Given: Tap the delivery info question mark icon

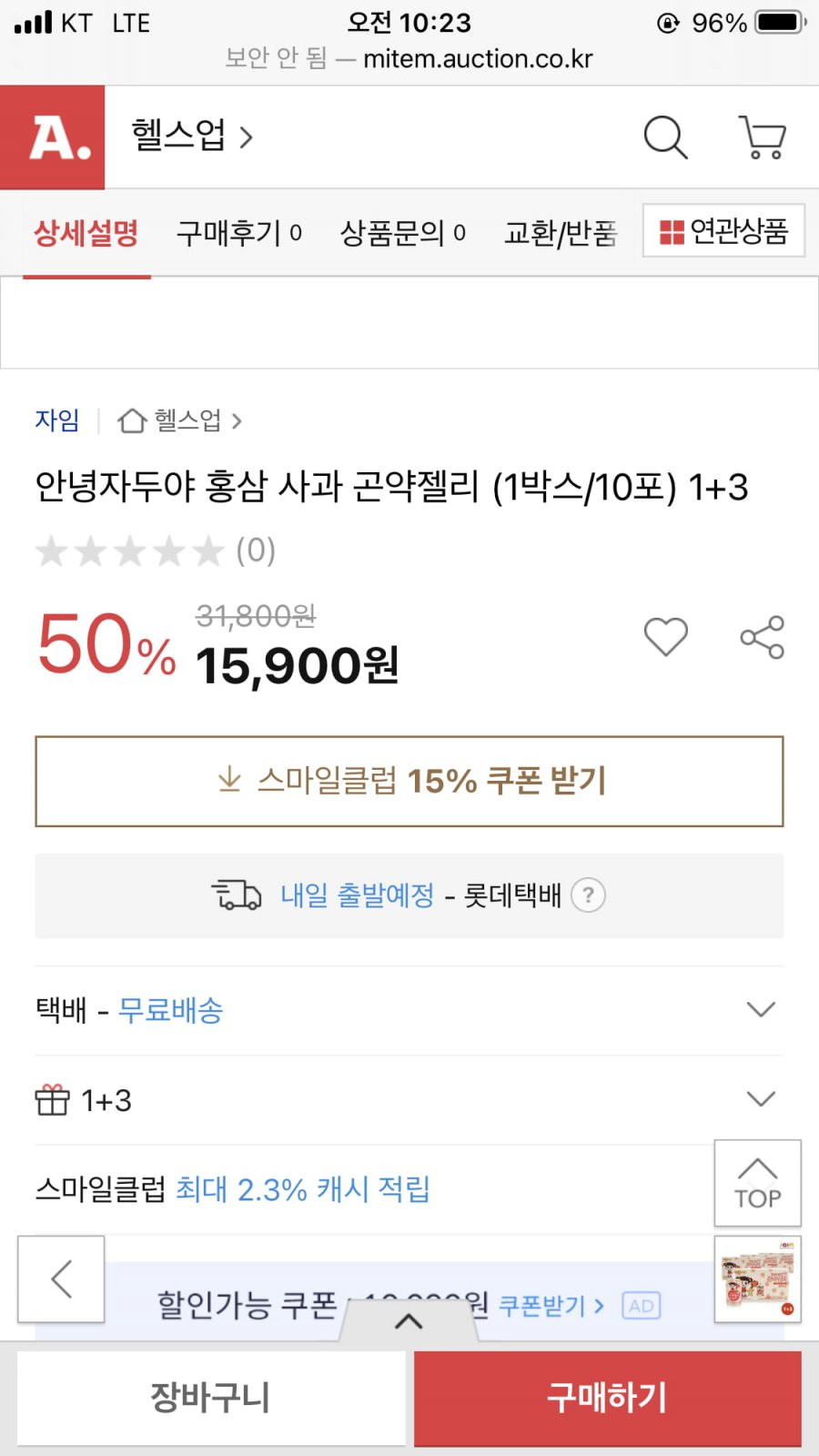Looking at the screenshot, I should [588, 895].
